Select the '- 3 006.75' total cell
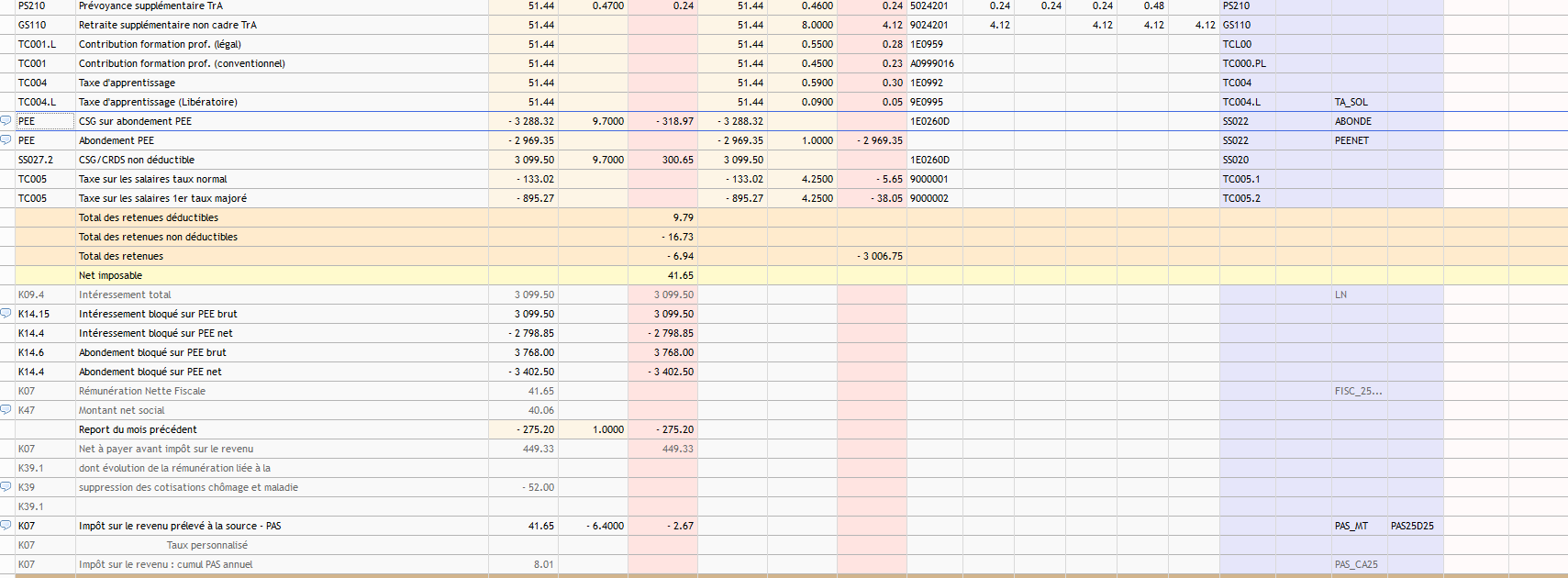Viewport: 1568px width, 578px height. (872, 256)
